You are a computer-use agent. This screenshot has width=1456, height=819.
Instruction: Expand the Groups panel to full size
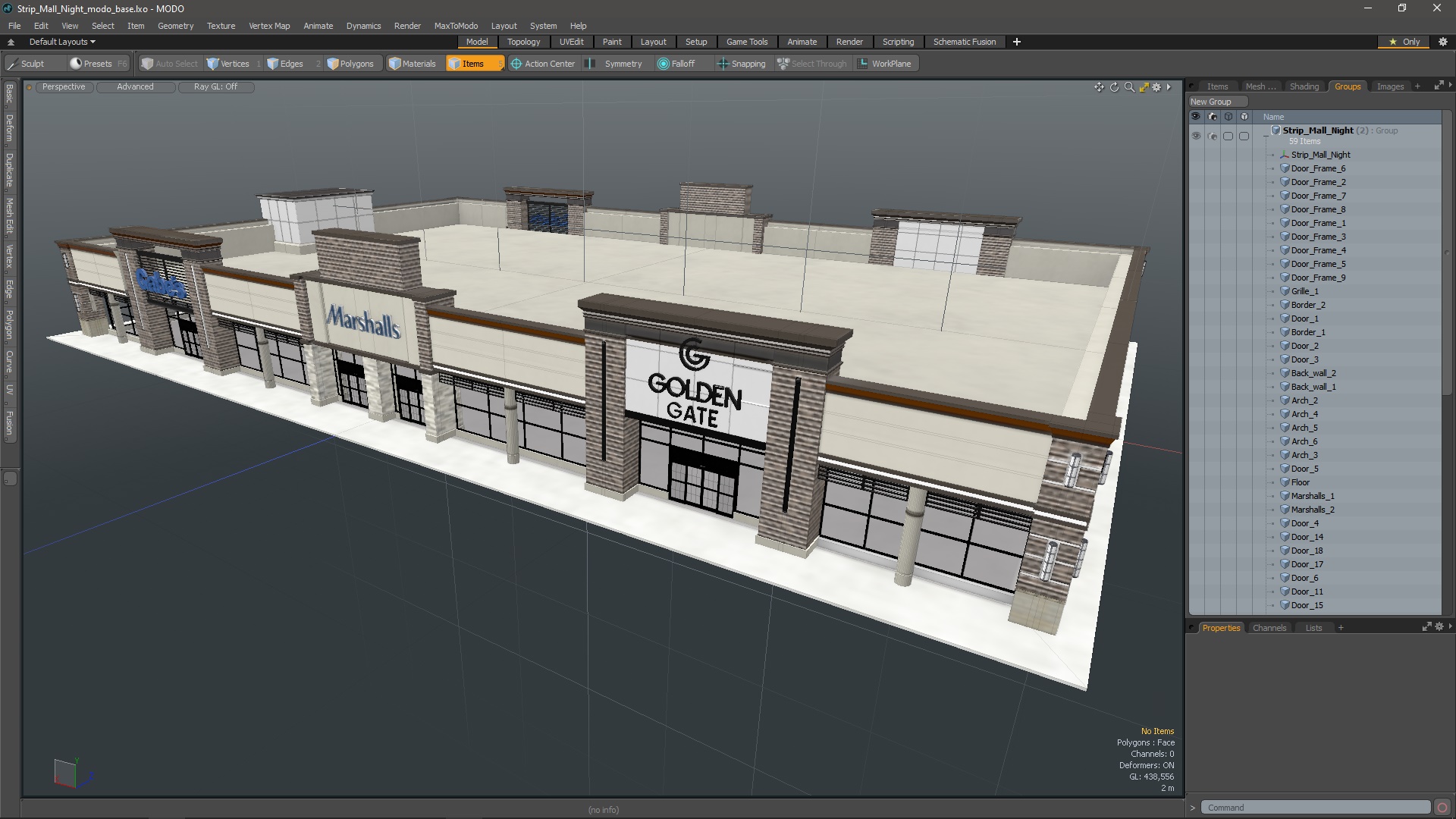[1438, 86]
